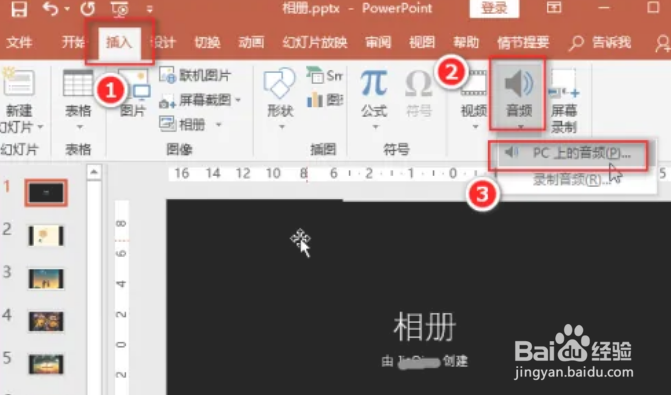Screen dimensions: 671x395
Task: Expand the 屏幕截图 dropdown arrow
Action: [238, 100]
